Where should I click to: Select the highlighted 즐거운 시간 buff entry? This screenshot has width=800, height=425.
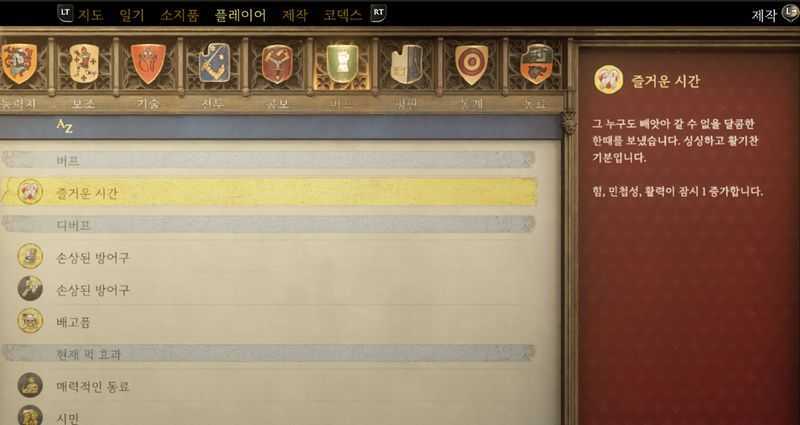(268, 192)
